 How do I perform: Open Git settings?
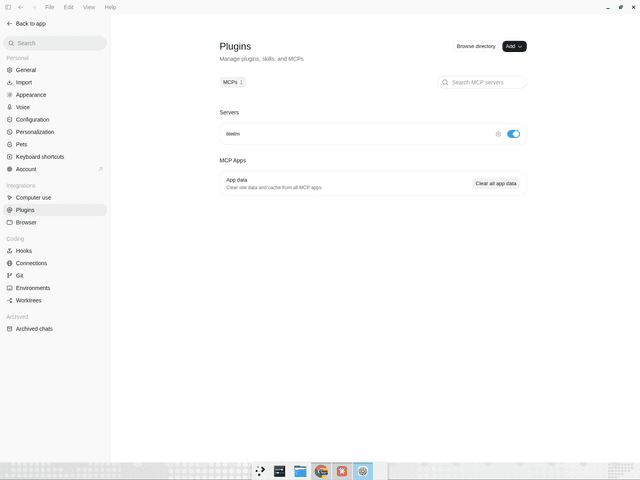pos(55,276)
